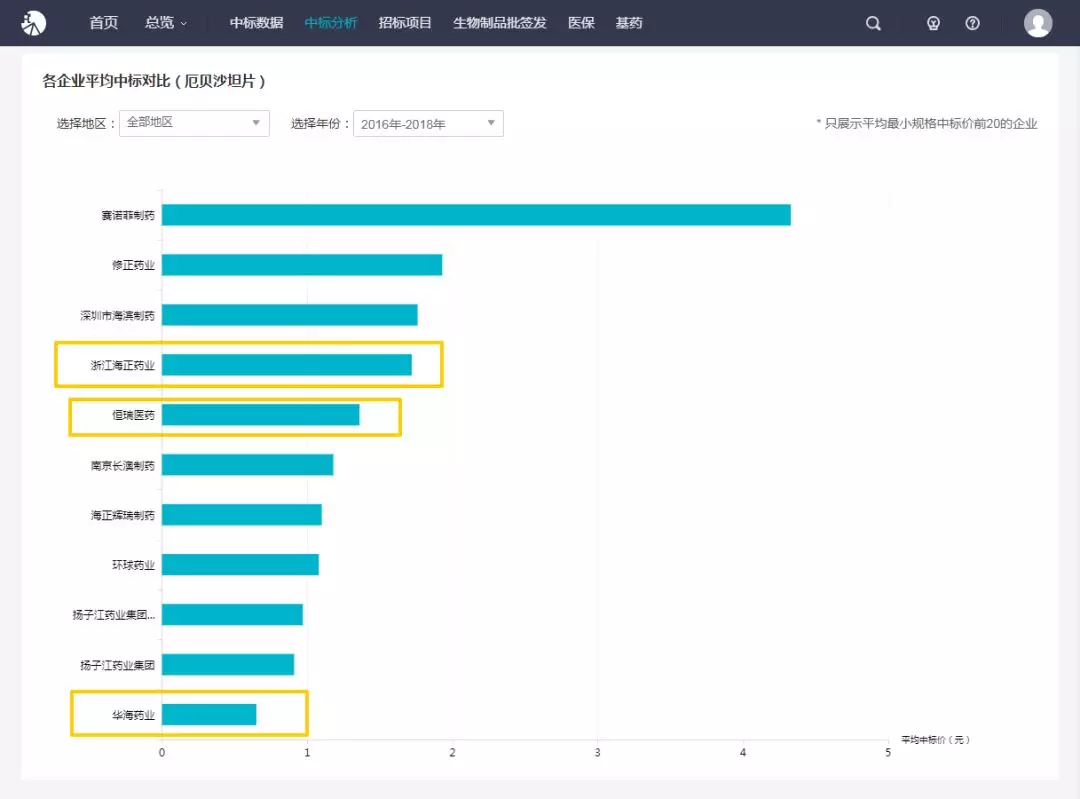Click the 修正药业 bar
Screen dimensions: 1080x799
click(302, 264)
